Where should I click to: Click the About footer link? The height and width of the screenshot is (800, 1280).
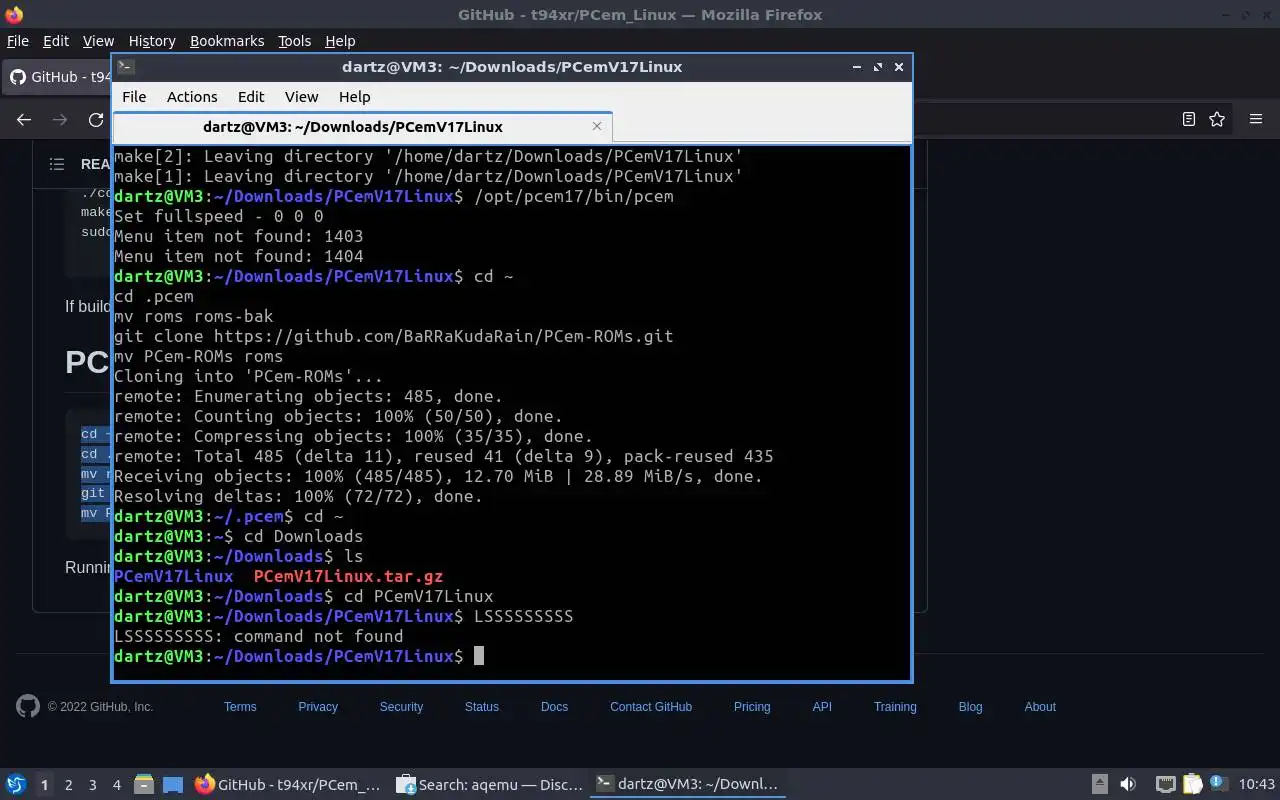(1040, 706)
